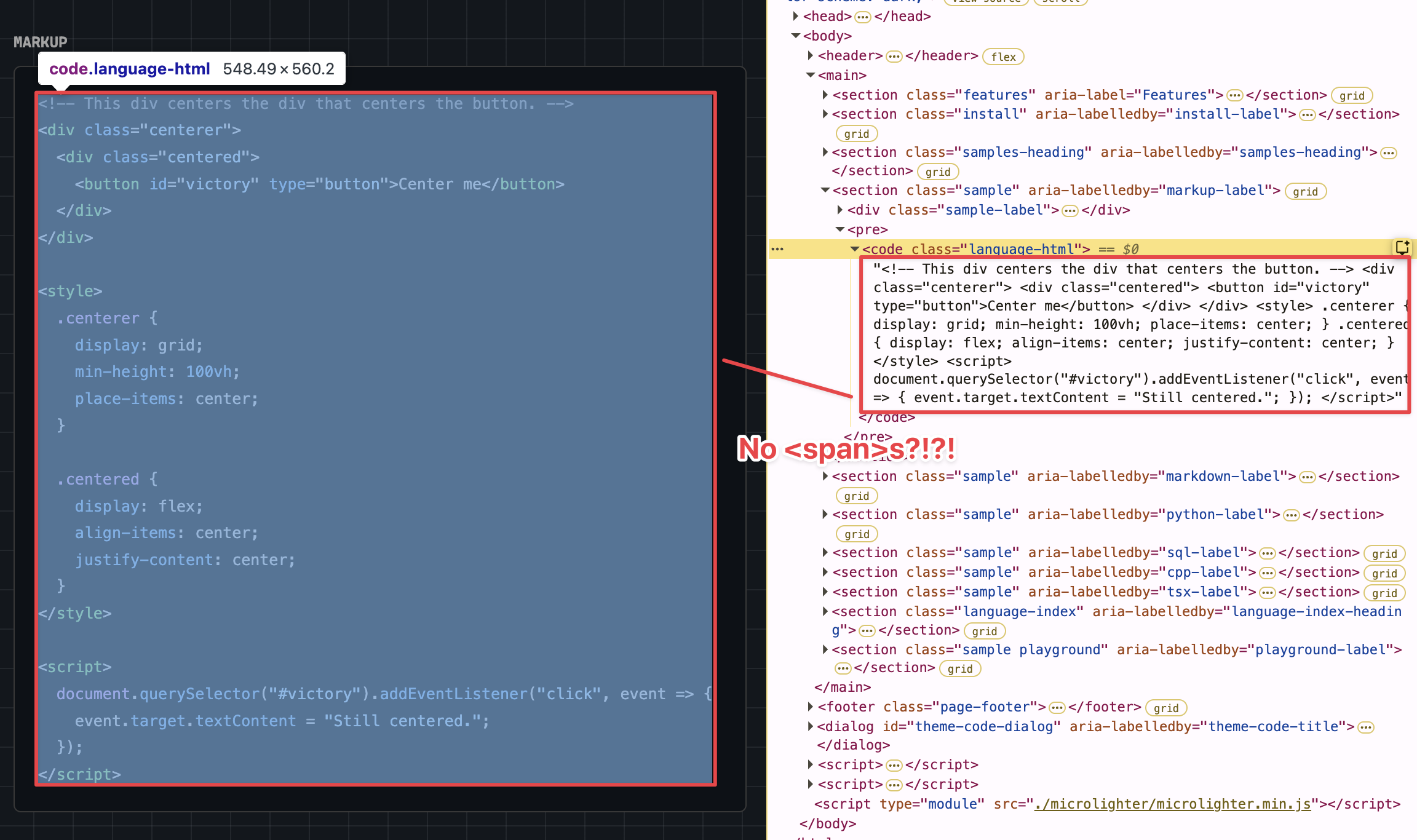Expand the head element
The image size is (1417, 840).
[796, 16]
